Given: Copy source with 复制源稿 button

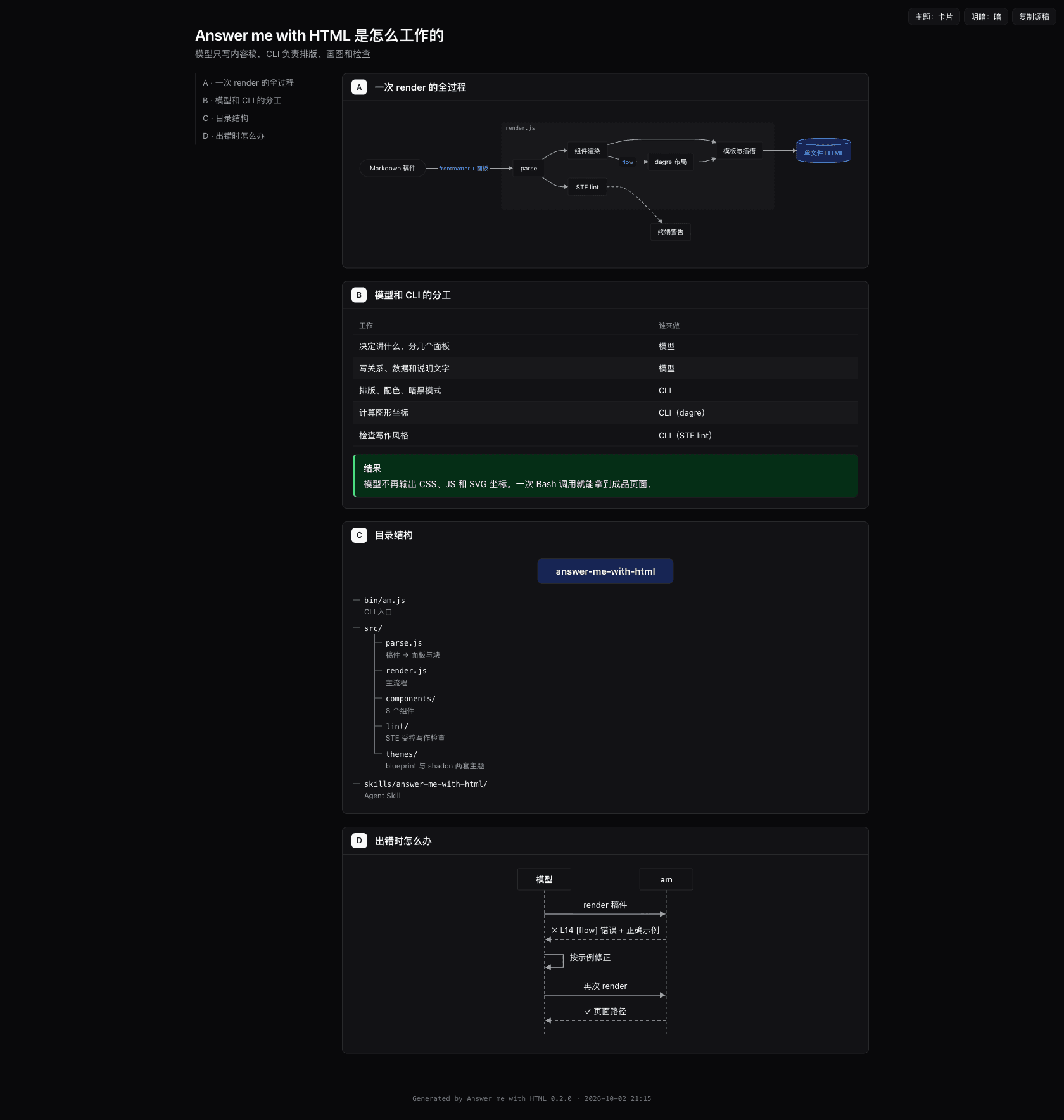Looking at the screenshot, I should point(1034,17).
